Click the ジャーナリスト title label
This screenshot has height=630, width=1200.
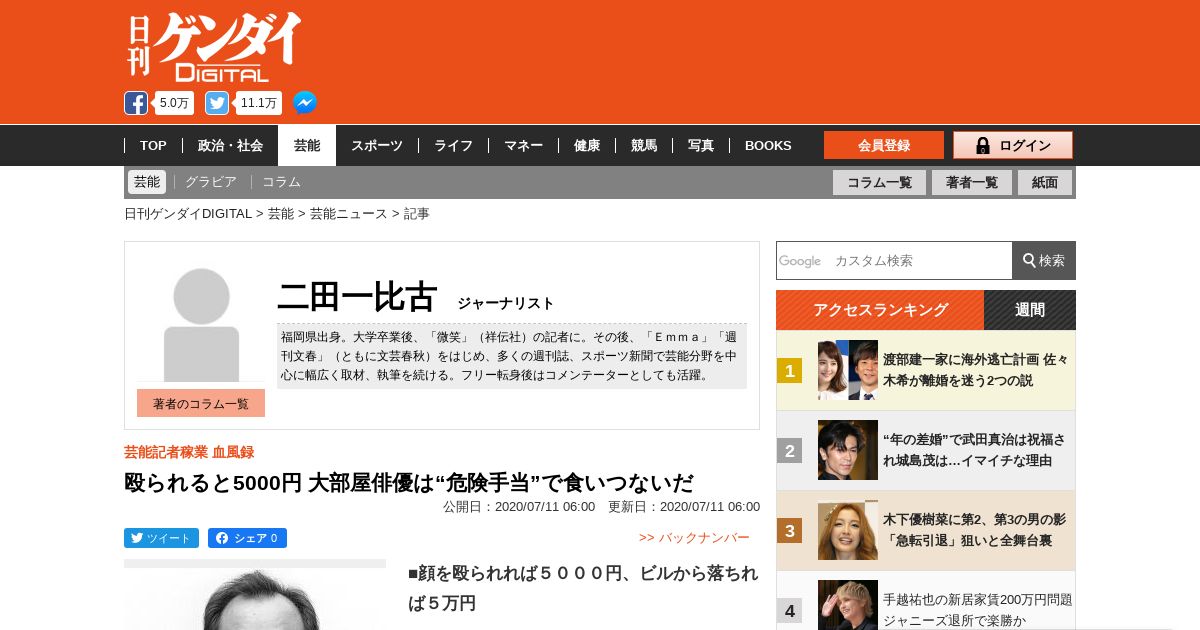506,303
